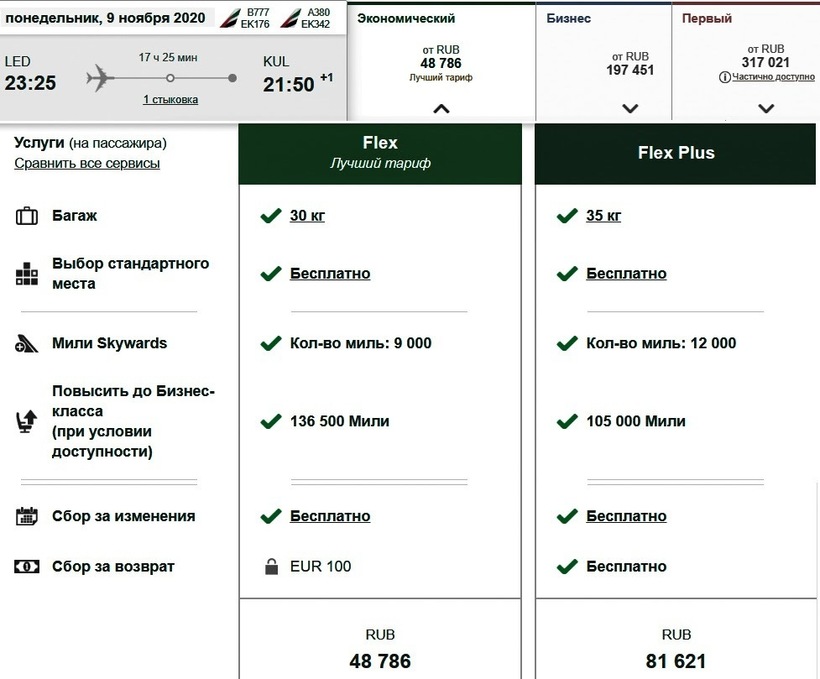The image size is (820, 679).
Task: Click the change fee calendar icon
Action: point(27,517)
